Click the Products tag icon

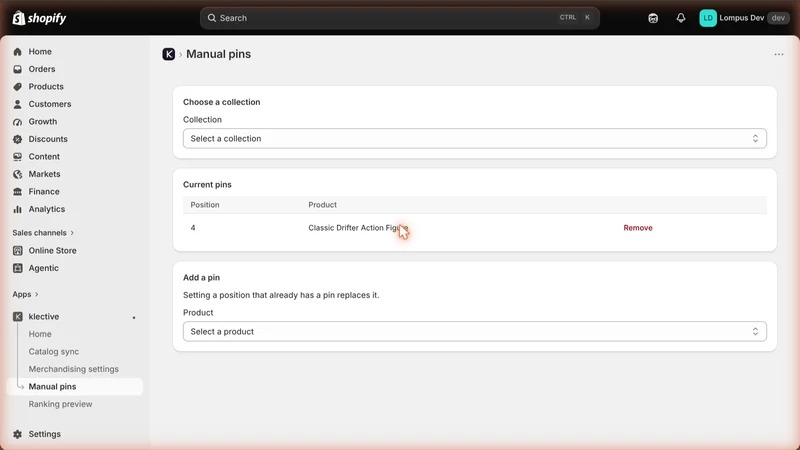point(18,87)
